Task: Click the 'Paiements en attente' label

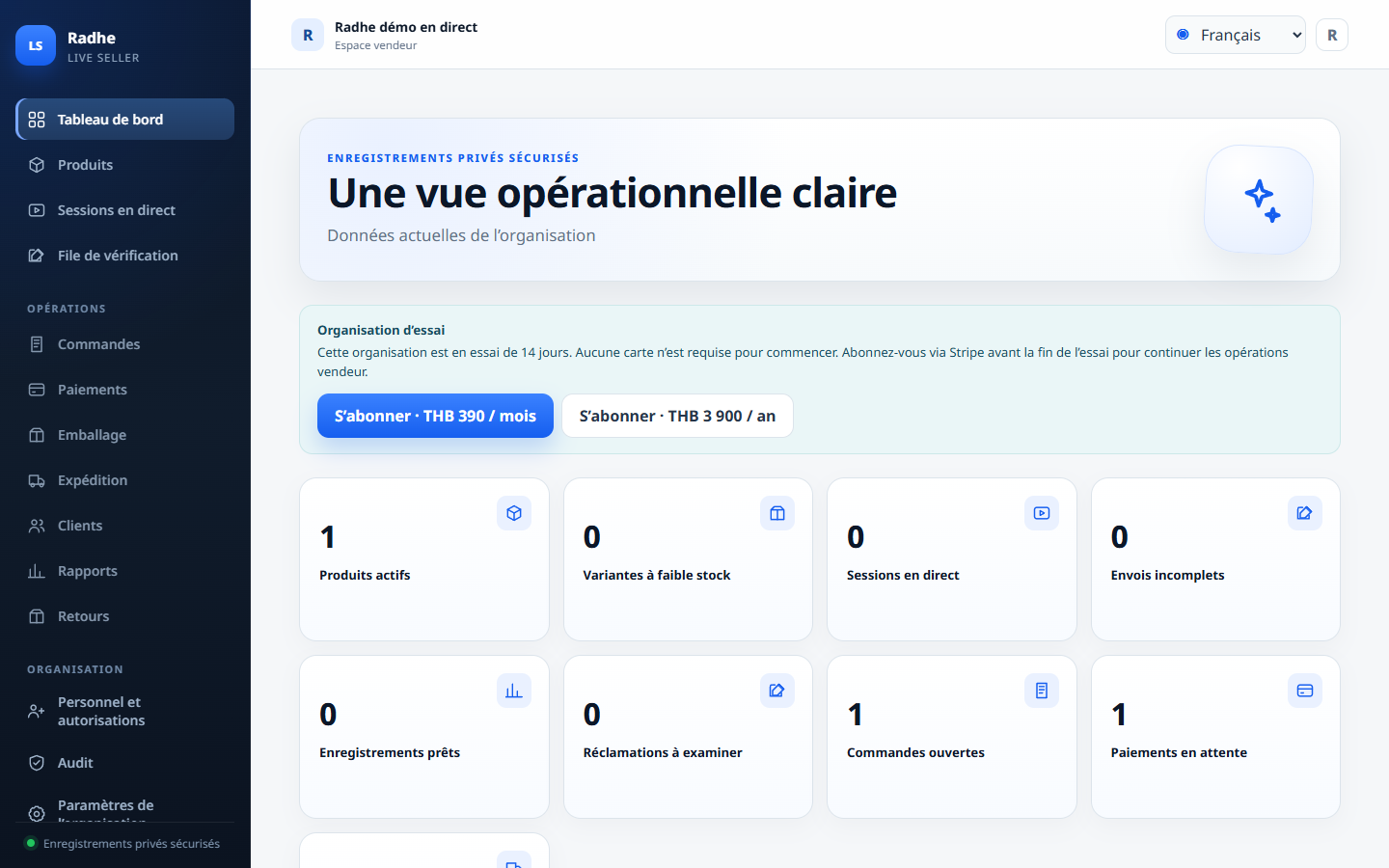Action: 1179,752
